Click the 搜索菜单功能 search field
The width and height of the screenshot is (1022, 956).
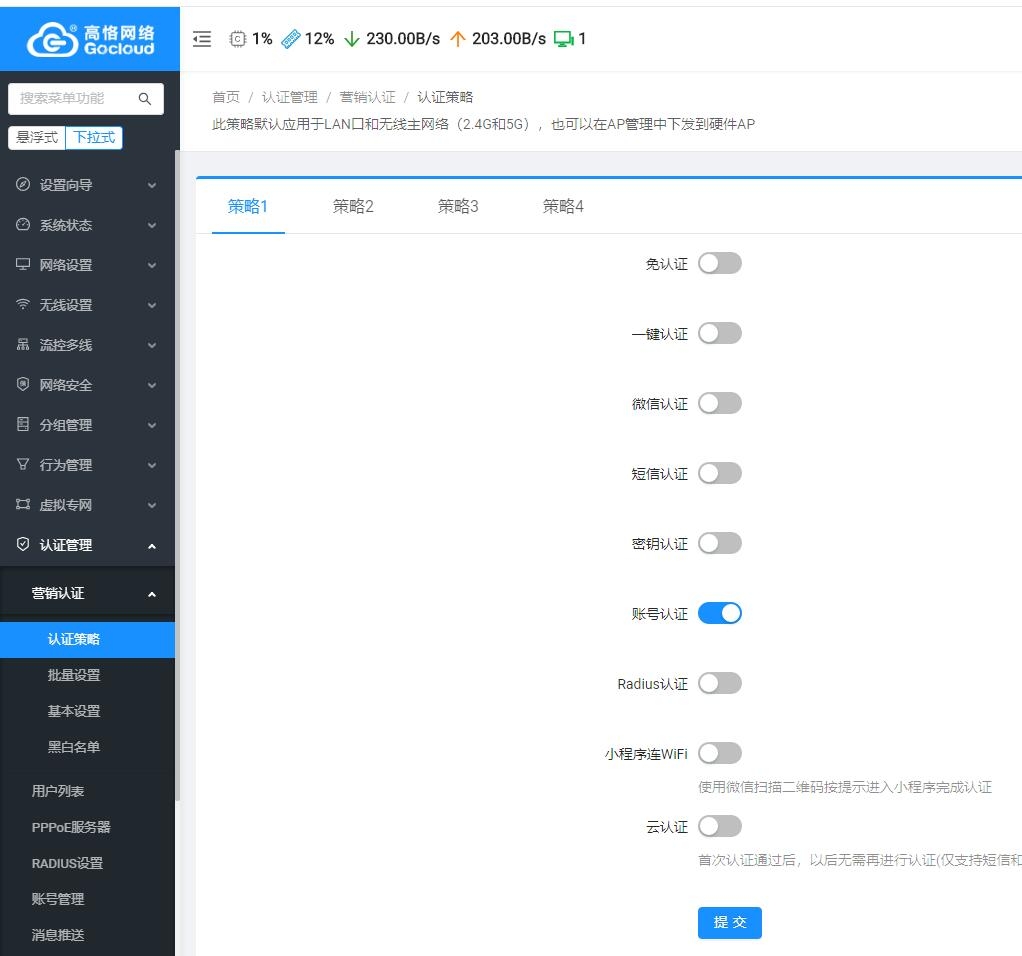(x=85, y=98)
